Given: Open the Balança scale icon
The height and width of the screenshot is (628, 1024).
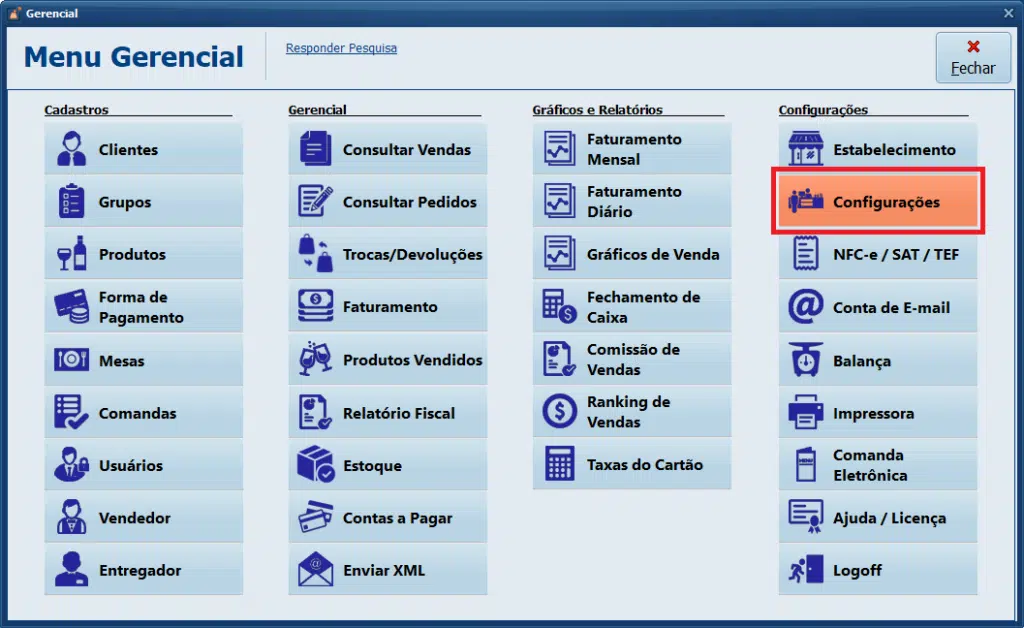Looking at the screenshot, I should pyautogui.click(x=805, y=360).
